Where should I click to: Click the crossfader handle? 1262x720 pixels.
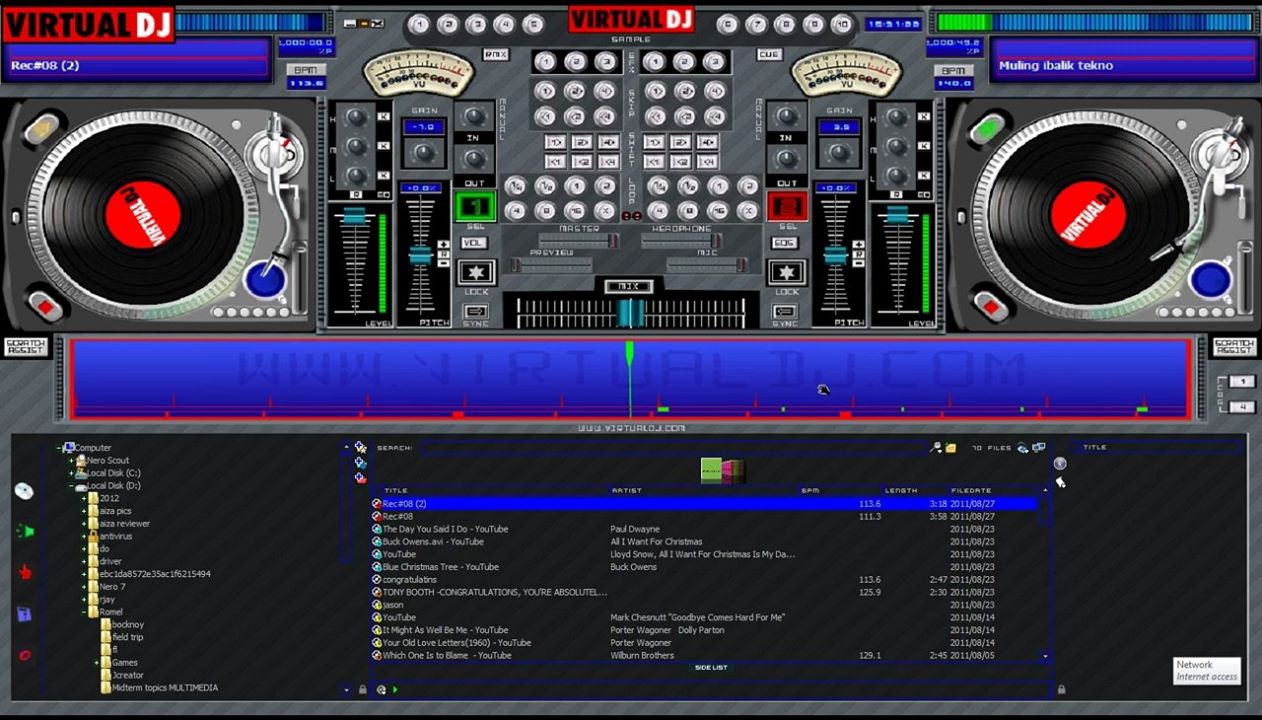630,313
